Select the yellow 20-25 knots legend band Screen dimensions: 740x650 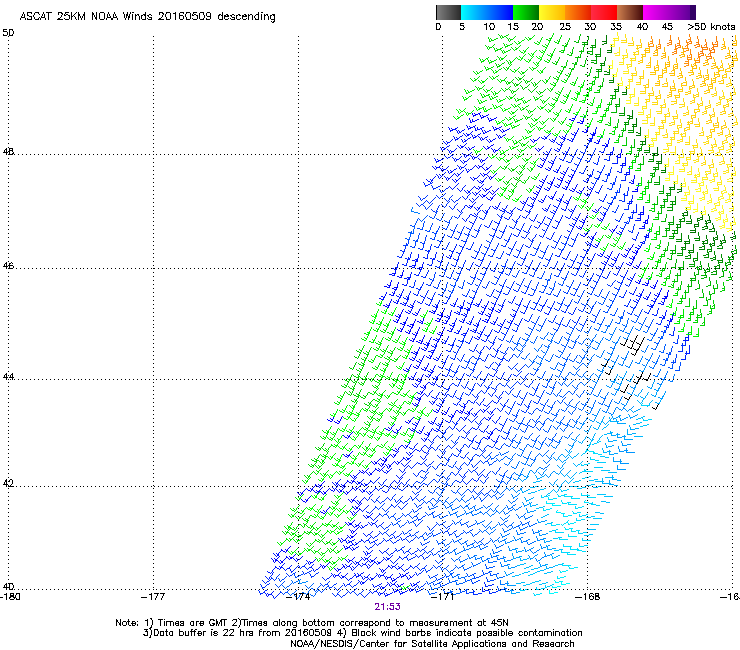tap(552, 12)
